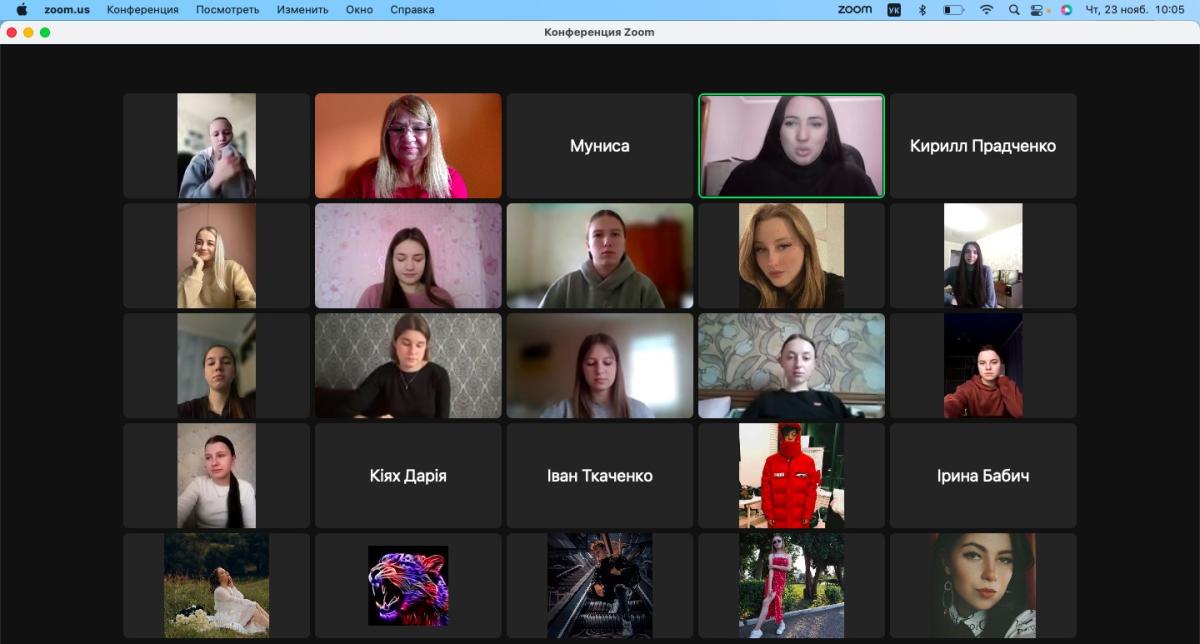Open the Zoom status icon in menu bar
Image resolution: width=1200 pixels, height=644 pixels.
tap(854, 9)
